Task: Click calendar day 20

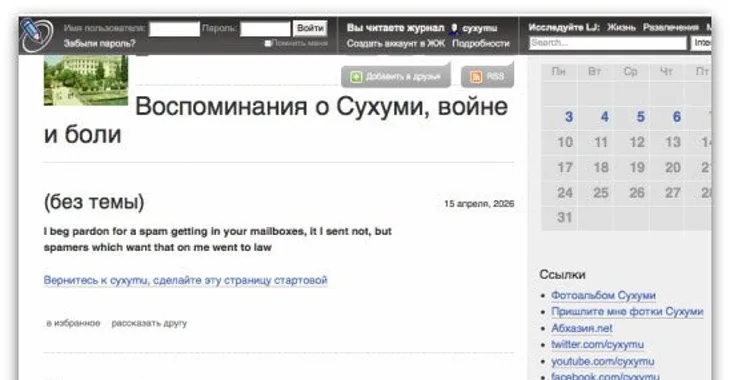Action: [673, 167]
